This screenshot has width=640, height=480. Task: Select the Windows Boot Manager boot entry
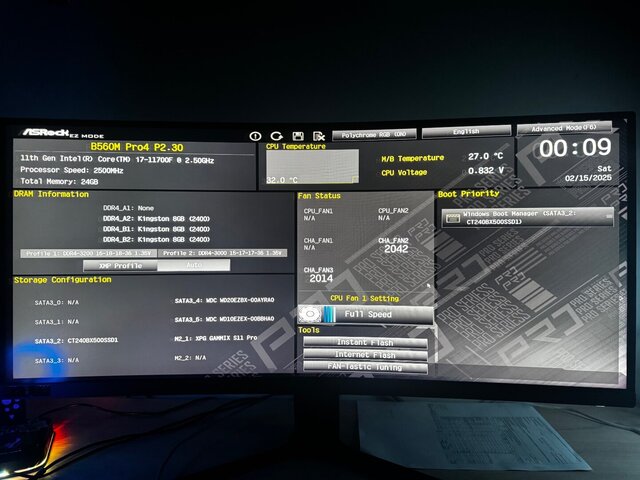526,217
